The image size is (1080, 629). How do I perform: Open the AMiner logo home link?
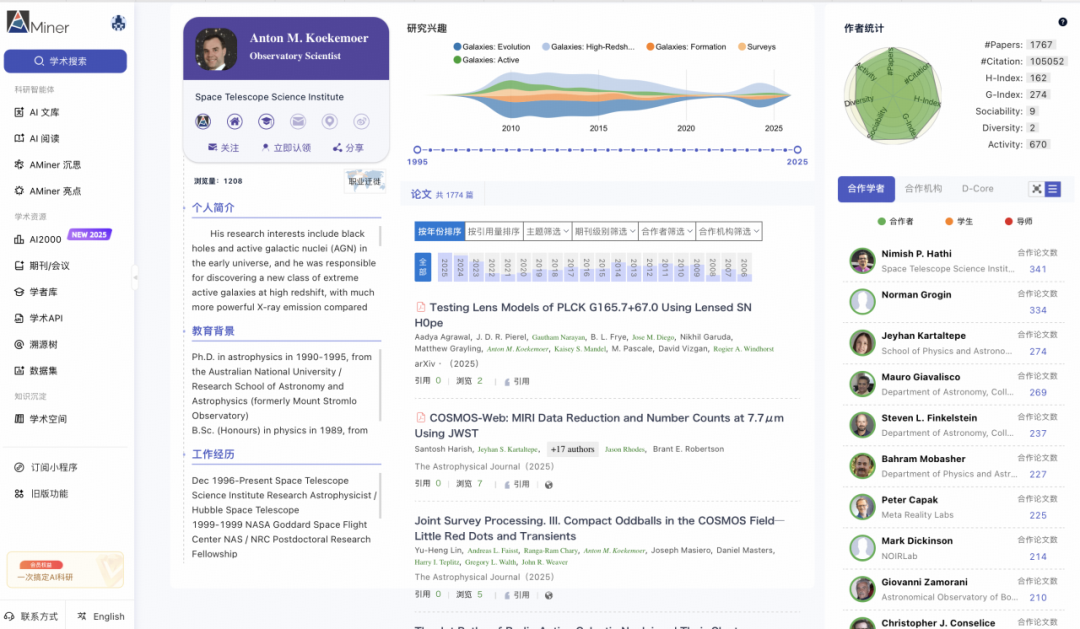(x=38, y=23)
